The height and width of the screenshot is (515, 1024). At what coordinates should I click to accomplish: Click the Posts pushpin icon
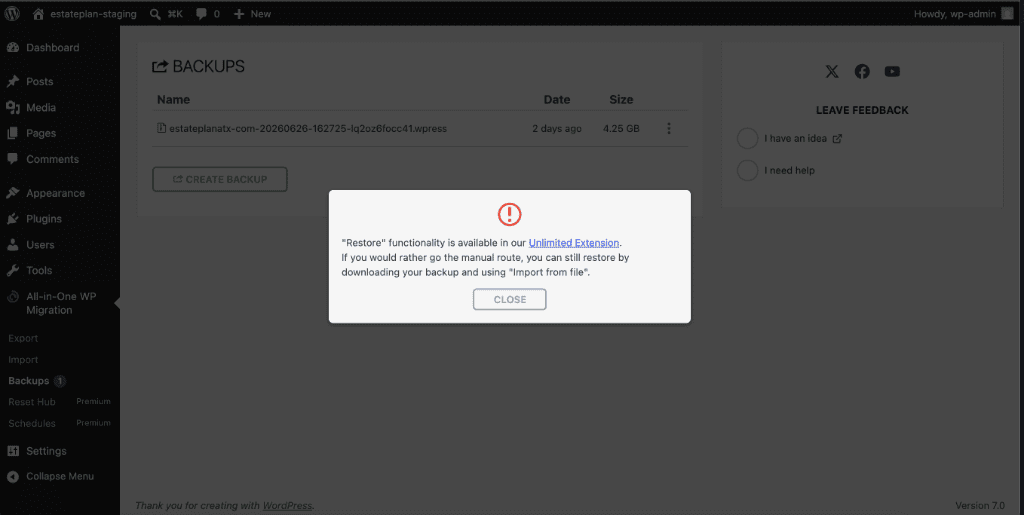(x=12, y=82)
